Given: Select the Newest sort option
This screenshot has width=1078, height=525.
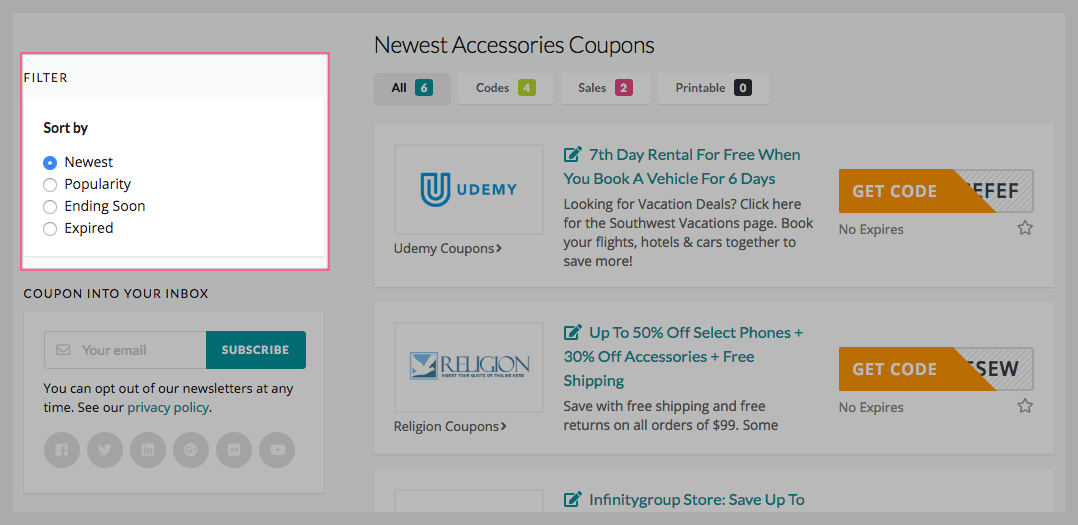Looking at the screenshot, I should (x=50, y=163).
